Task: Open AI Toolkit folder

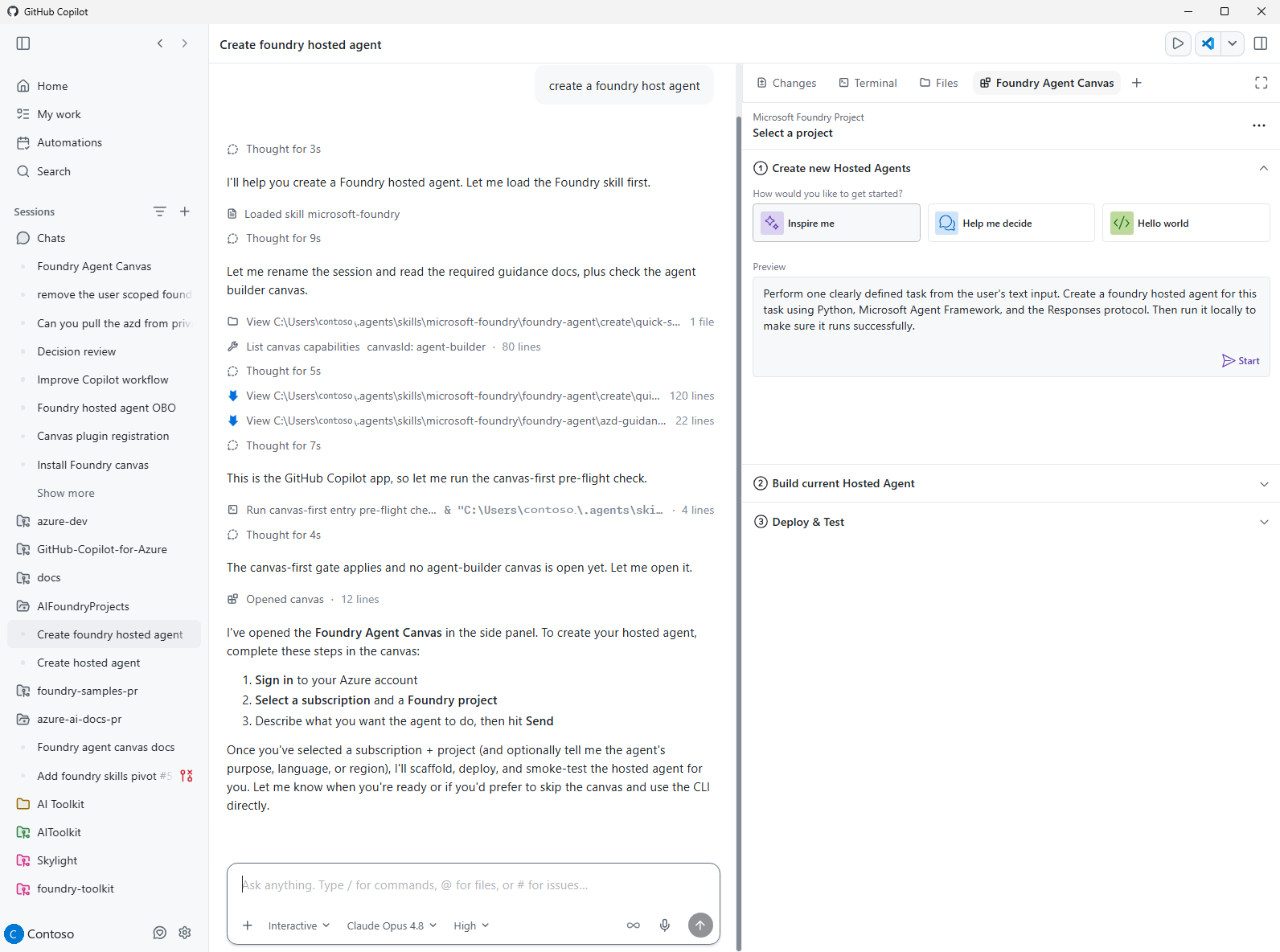Action: [x=60, y=804]
